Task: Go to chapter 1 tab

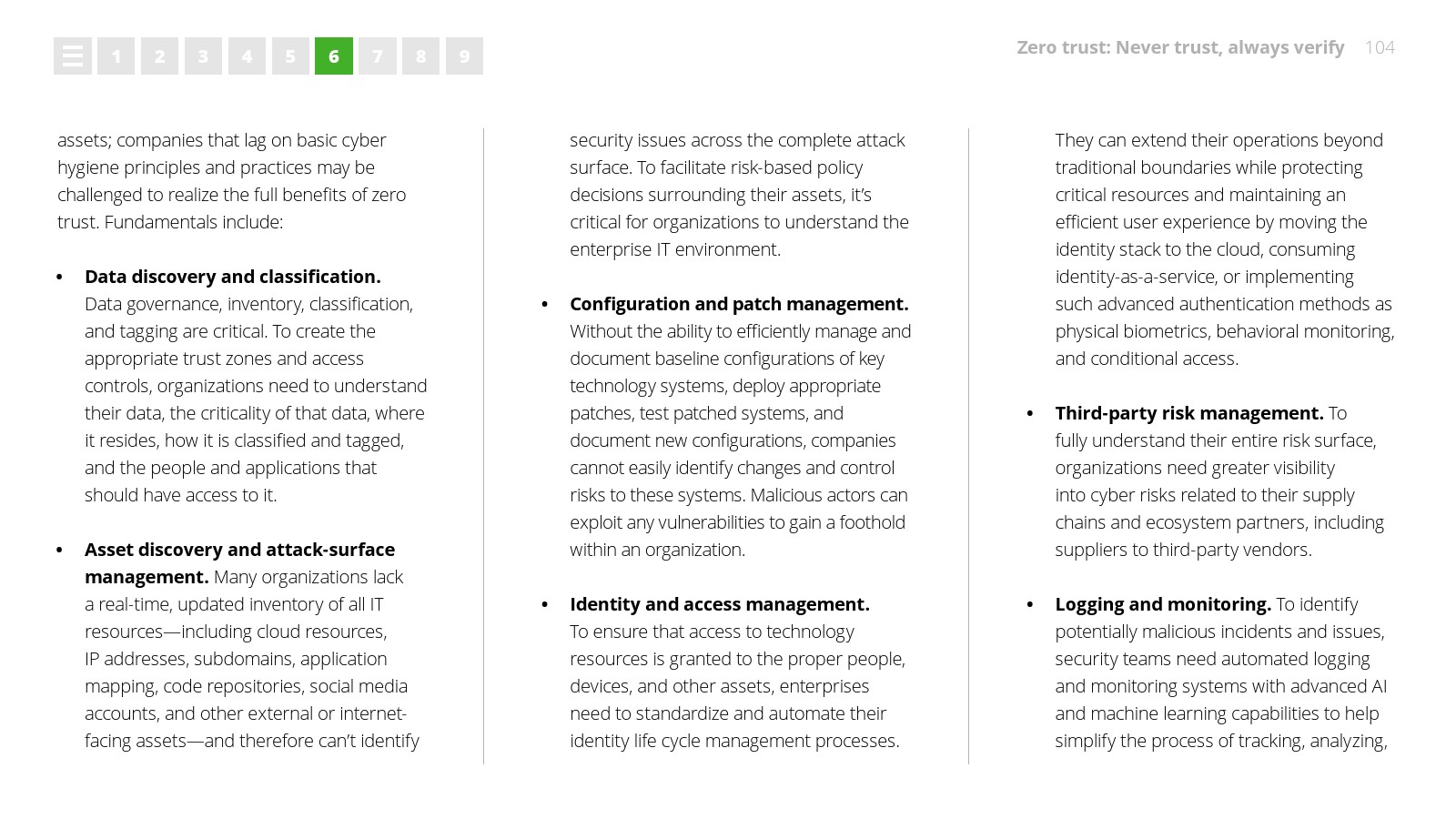Action: pyautogui.click(x=116, y=56)
